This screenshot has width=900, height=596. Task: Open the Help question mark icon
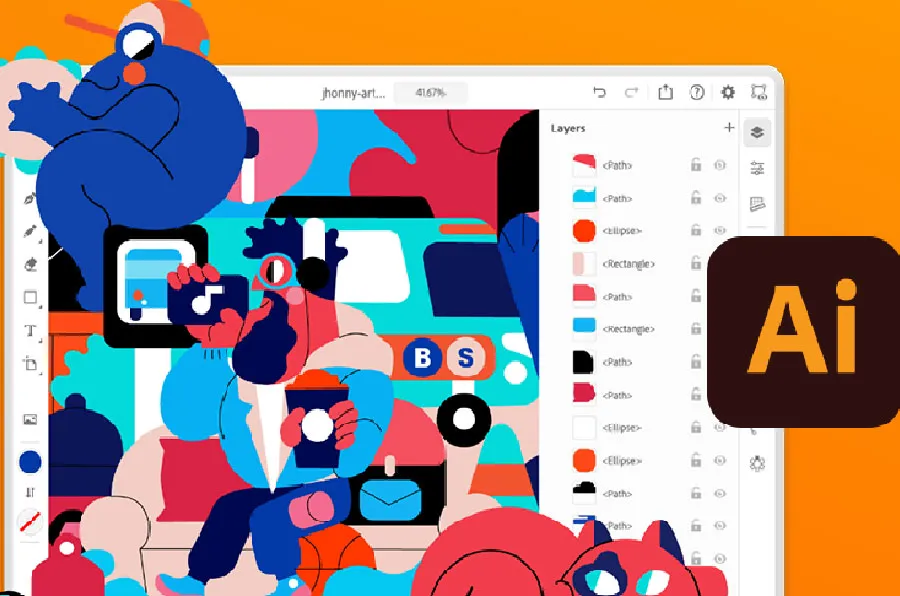tap(697, 92)
